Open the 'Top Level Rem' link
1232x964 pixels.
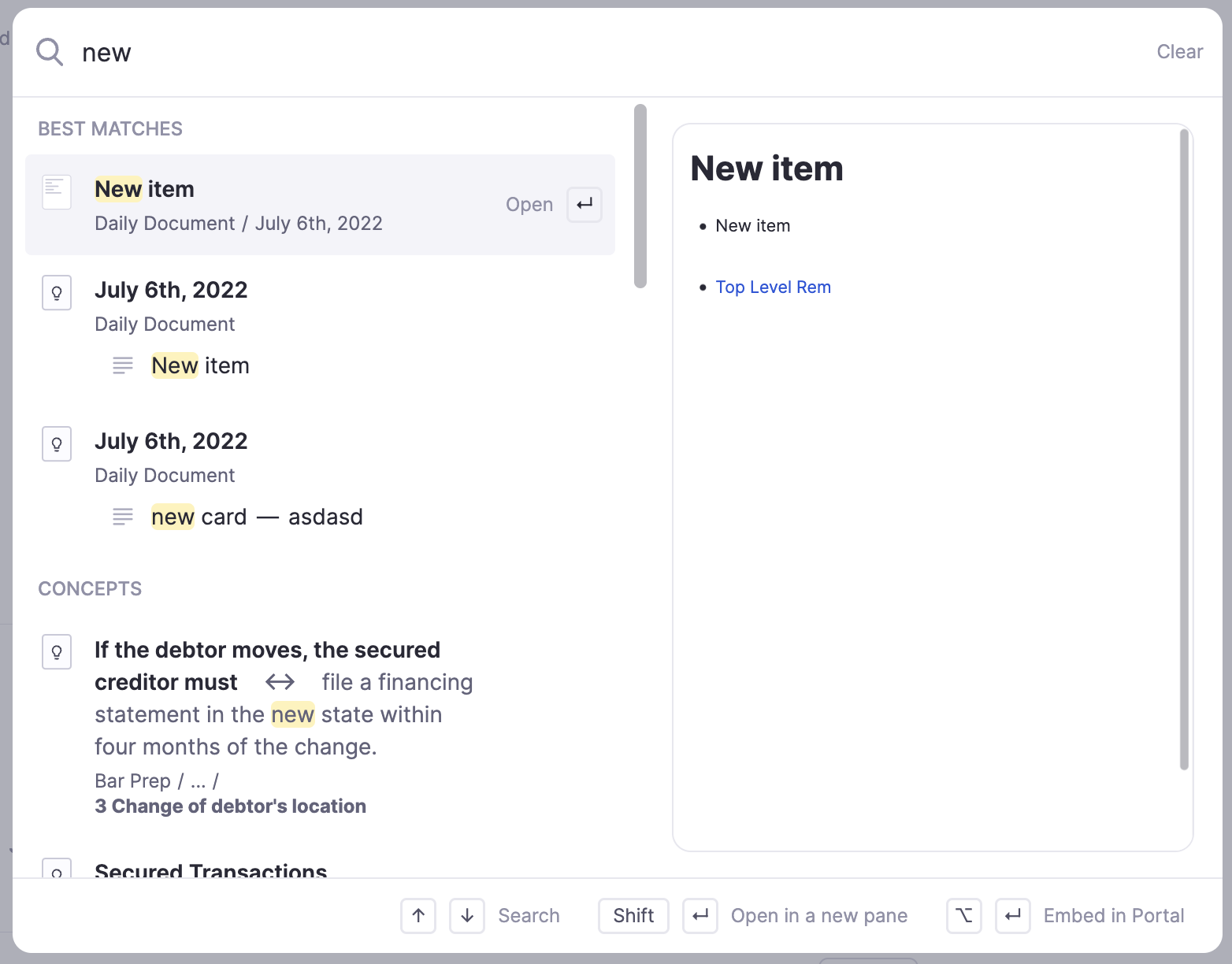click(x=773, y=287)
